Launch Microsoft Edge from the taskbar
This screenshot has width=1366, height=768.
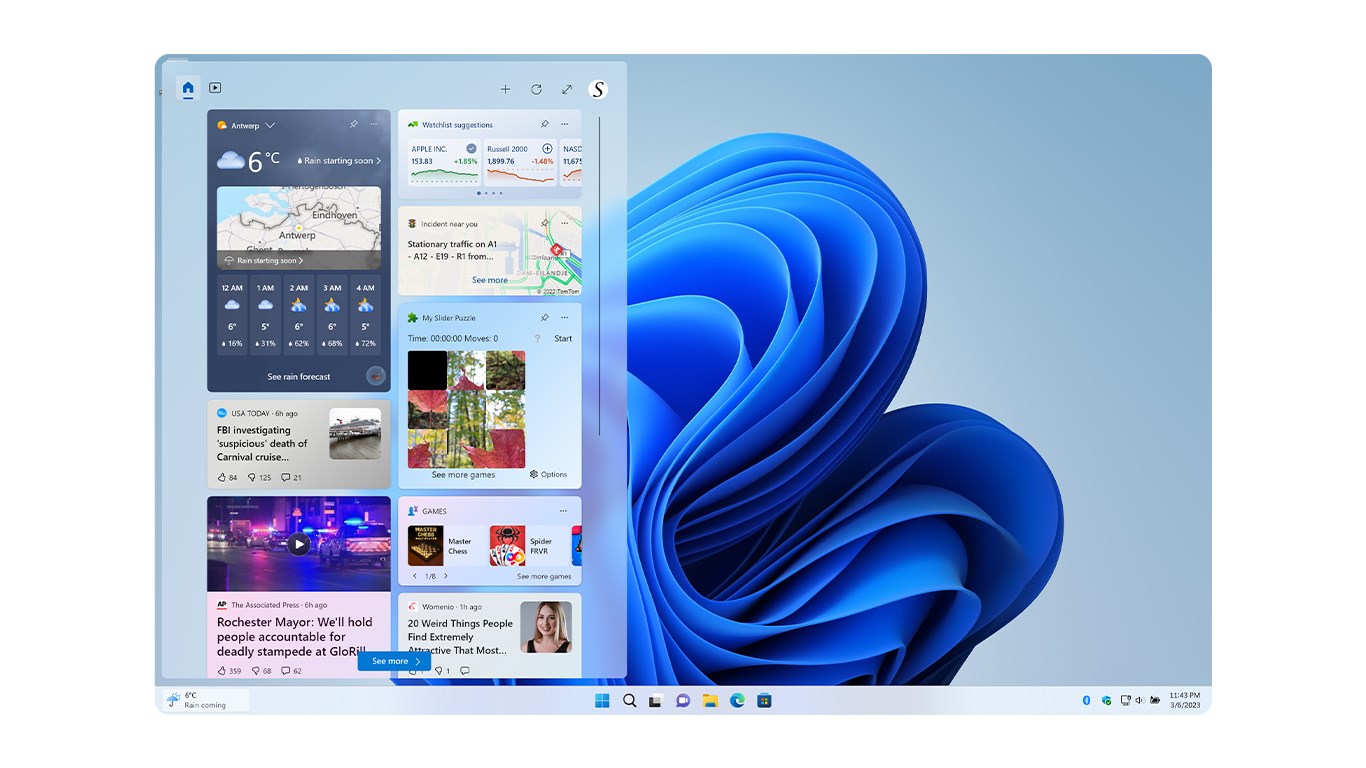[737, 701]
